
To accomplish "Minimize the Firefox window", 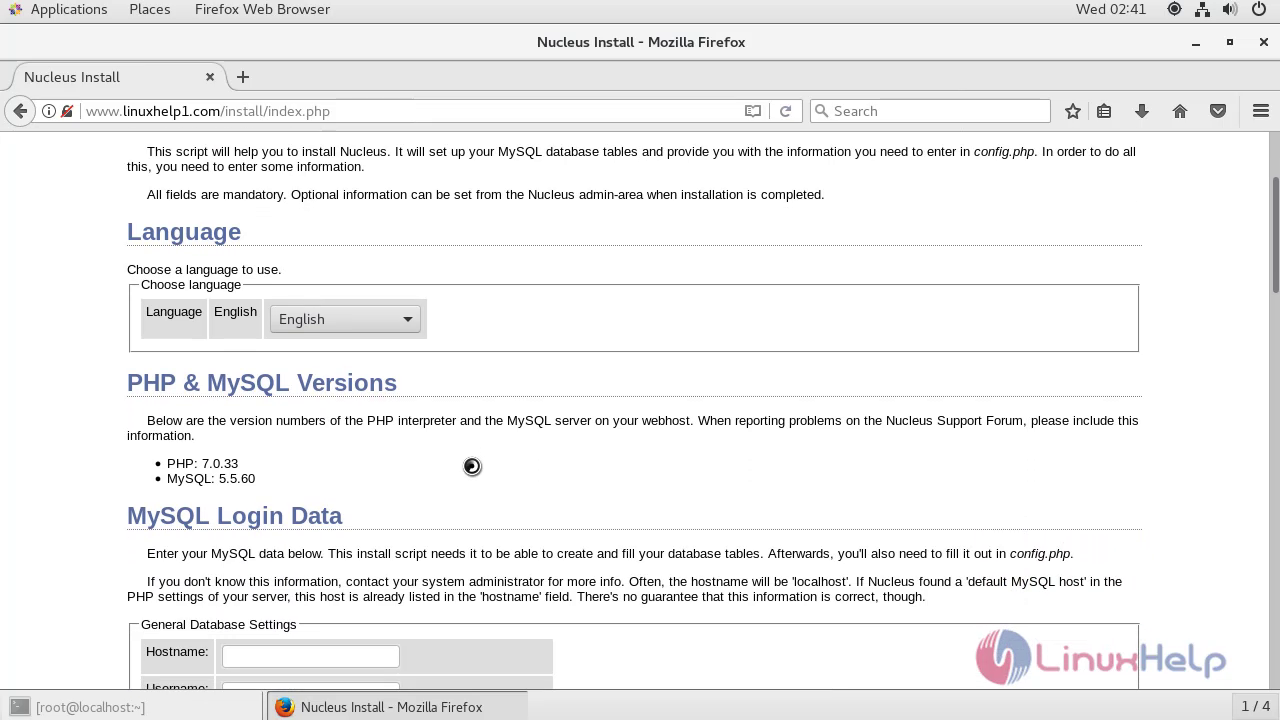I will 1196,42.
